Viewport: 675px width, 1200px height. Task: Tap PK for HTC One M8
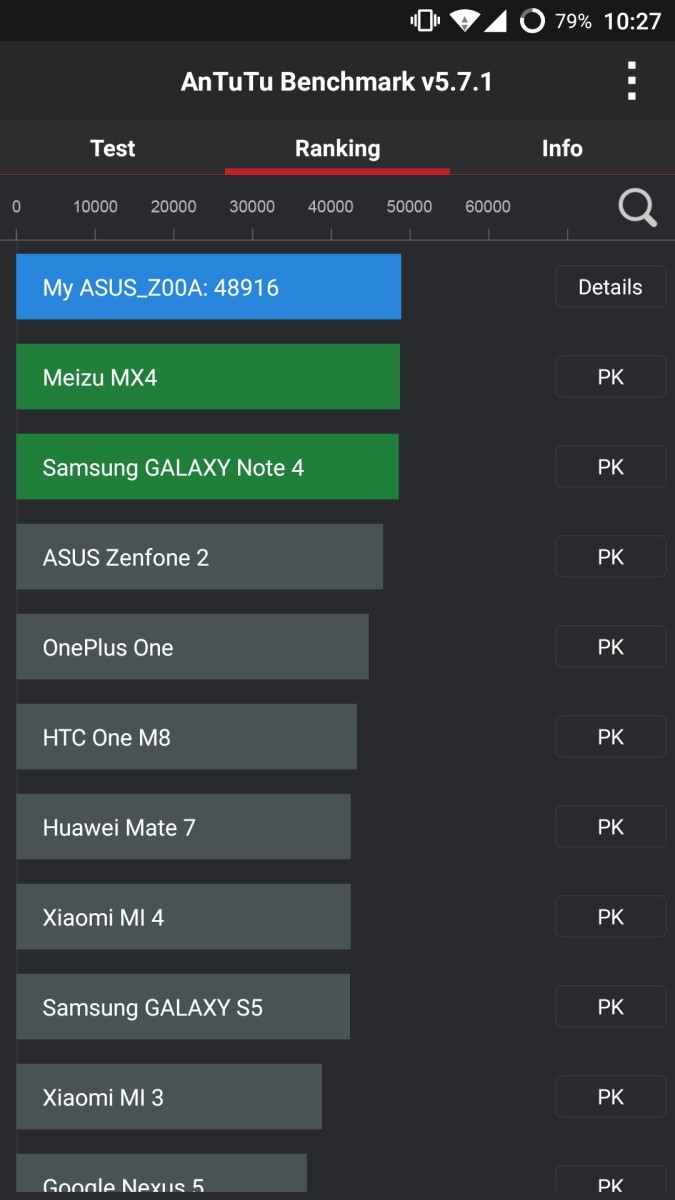coord(610,737)
